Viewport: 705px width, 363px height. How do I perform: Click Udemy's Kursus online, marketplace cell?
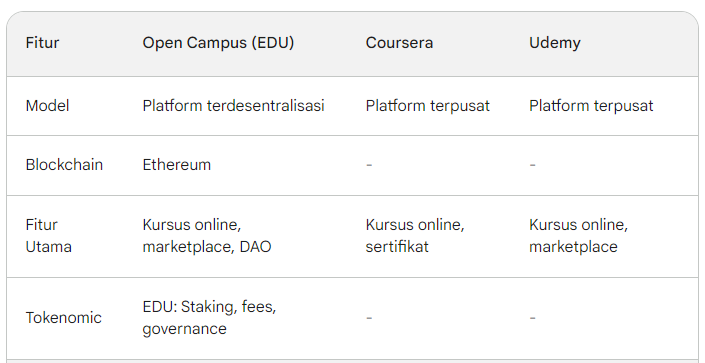[578, 235]
